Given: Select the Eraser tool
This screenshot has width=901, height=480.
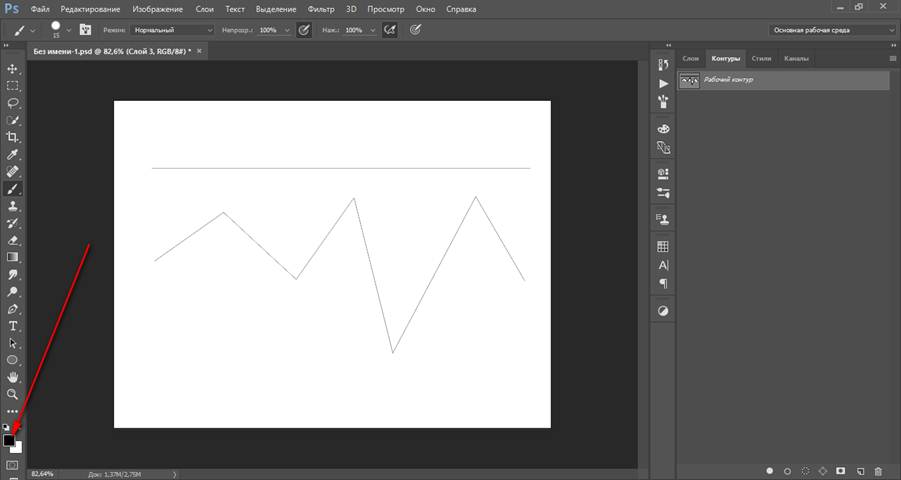Looking at the screenshot, I should (x=12, y=240).
